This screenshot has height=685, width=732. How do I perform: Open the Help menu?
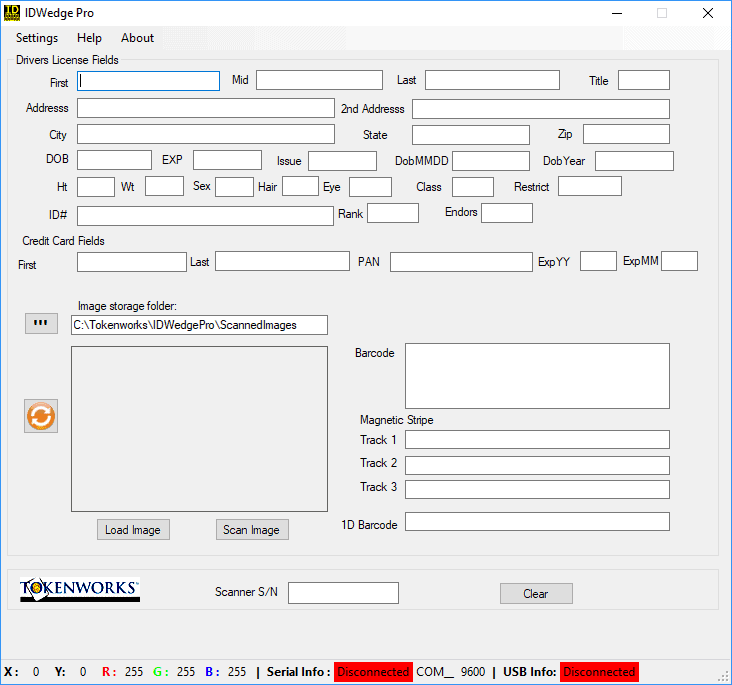pyautogui.click(x=89, y=38)
